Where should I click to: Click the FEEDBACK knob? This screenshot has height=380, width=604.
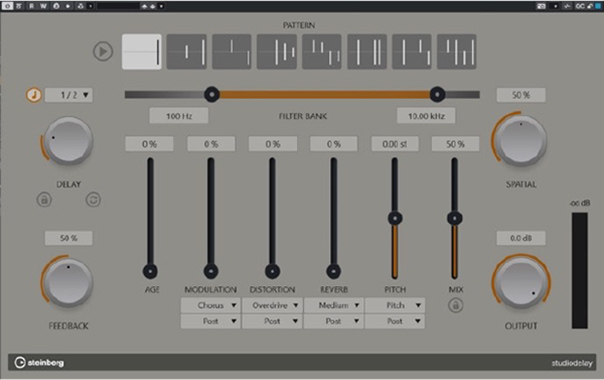tap(69, 282)
